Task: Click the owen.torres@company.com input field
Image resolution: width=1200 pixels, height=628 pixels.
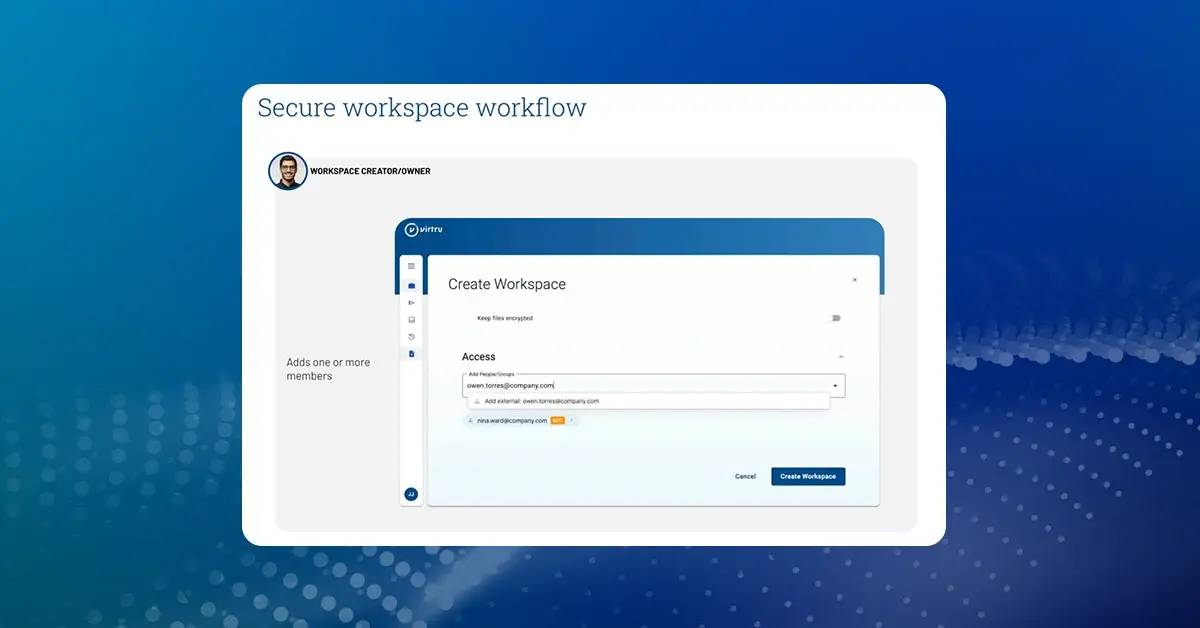Action: coord(654,385)
